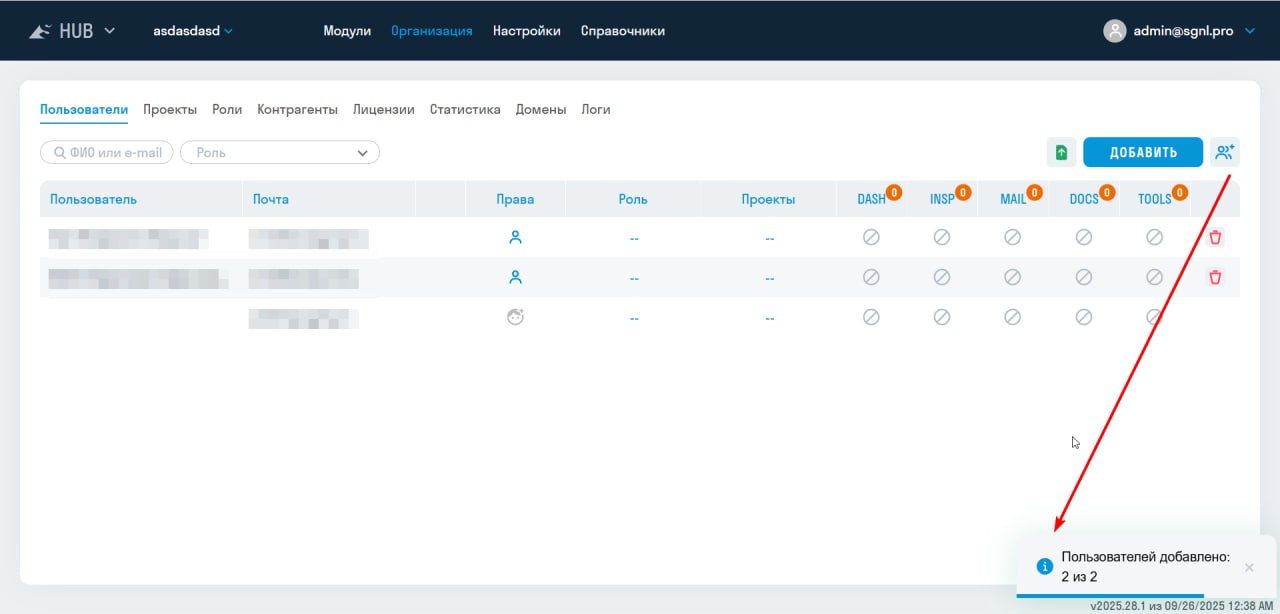Switch to the Пользователи tab
Screen dimensions: 1280x614
(84, 110)
